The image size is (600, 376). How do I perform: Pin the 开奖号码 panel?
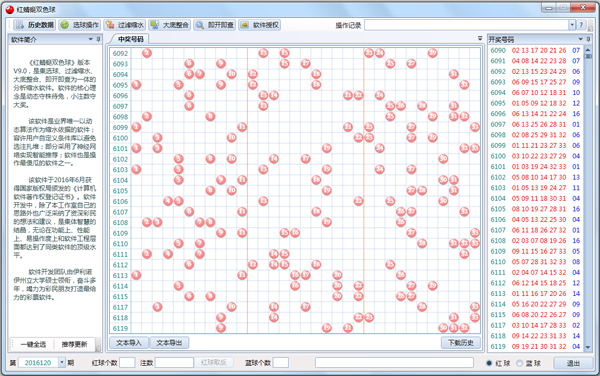coord(588,39)
